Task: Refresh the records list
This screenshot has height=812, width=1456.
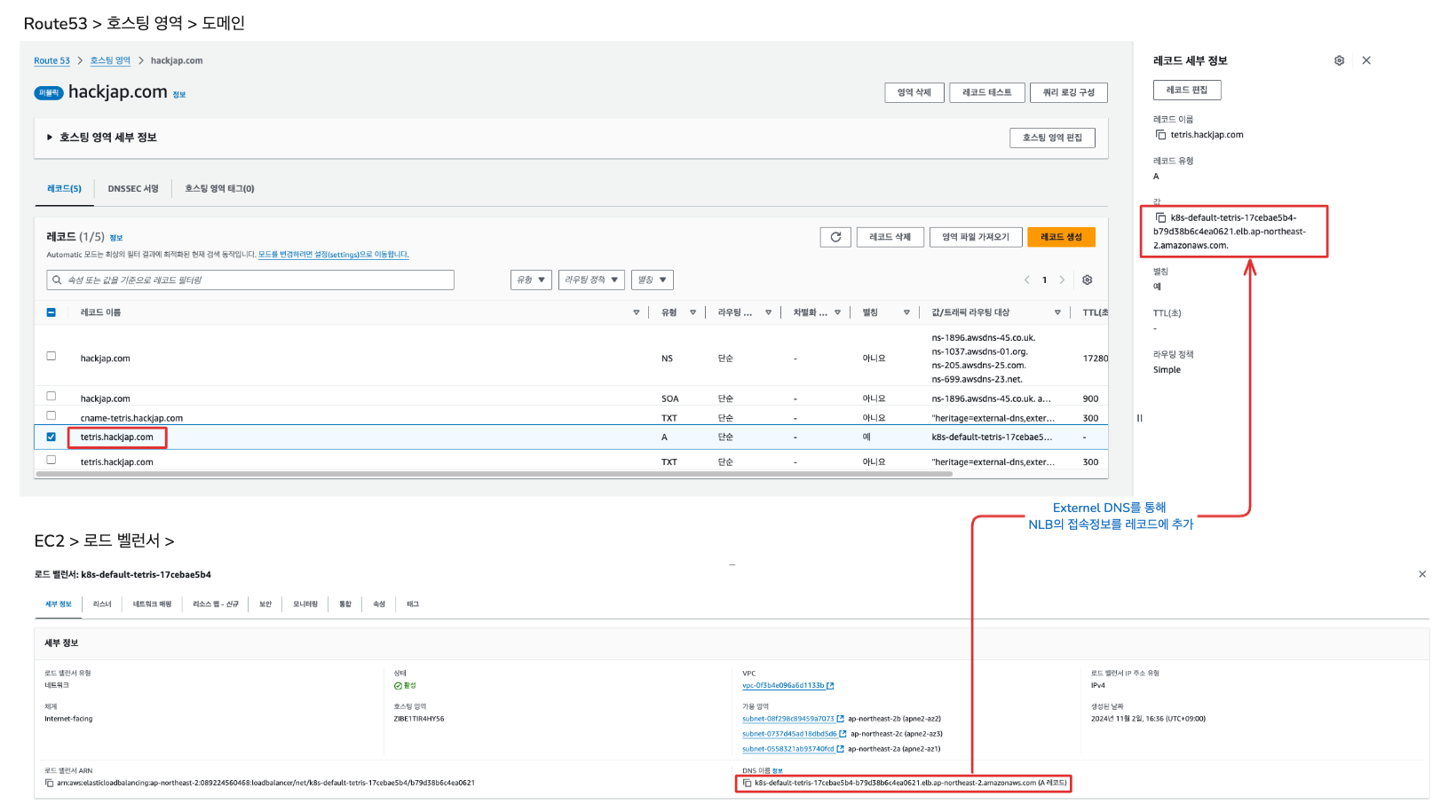Action: 835,237
